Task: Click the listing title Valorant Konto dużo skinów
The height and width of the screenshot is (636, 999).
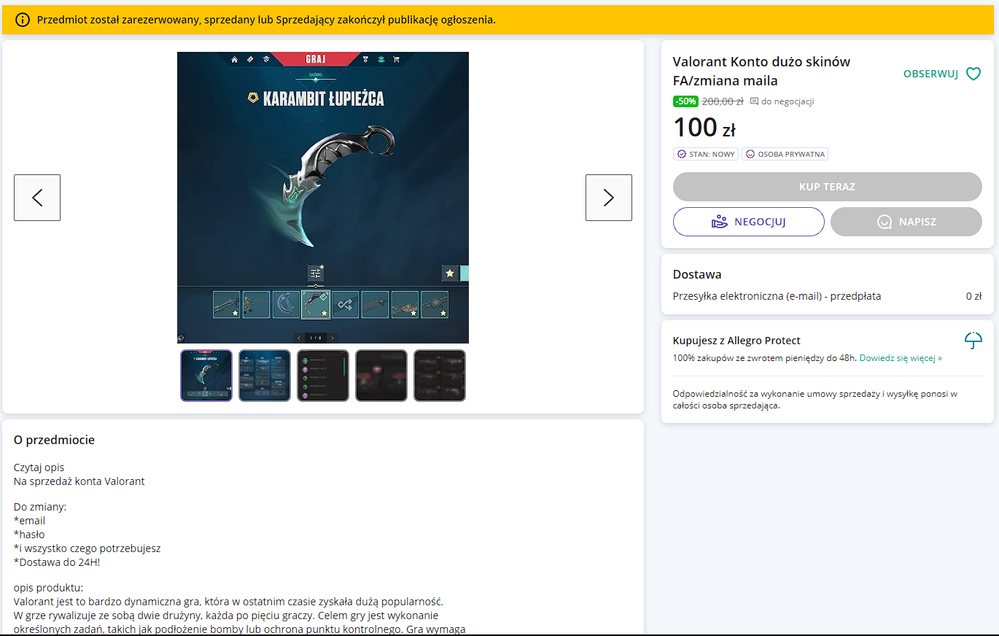Action: (x=761, y=71)
